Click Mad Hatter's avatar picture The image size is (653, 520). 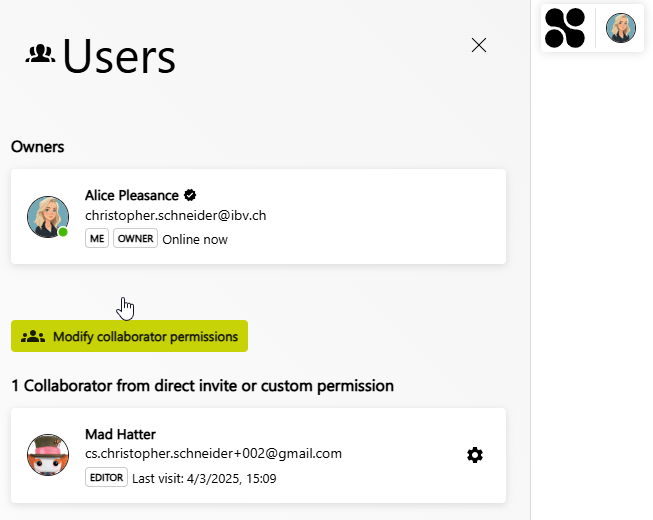pos(48,455)
